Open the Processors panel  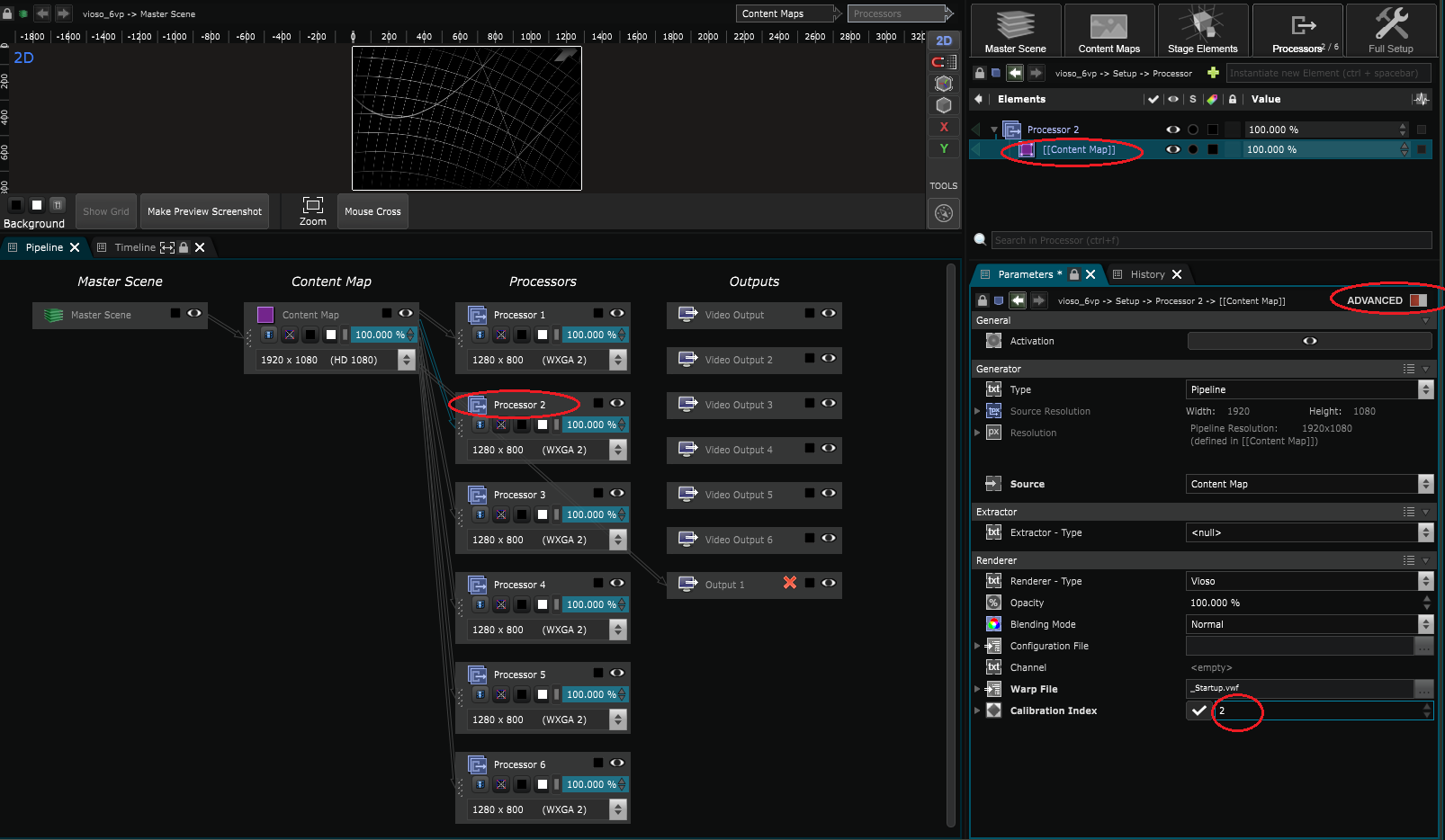pyautogui.click(x=1297, y=30)
